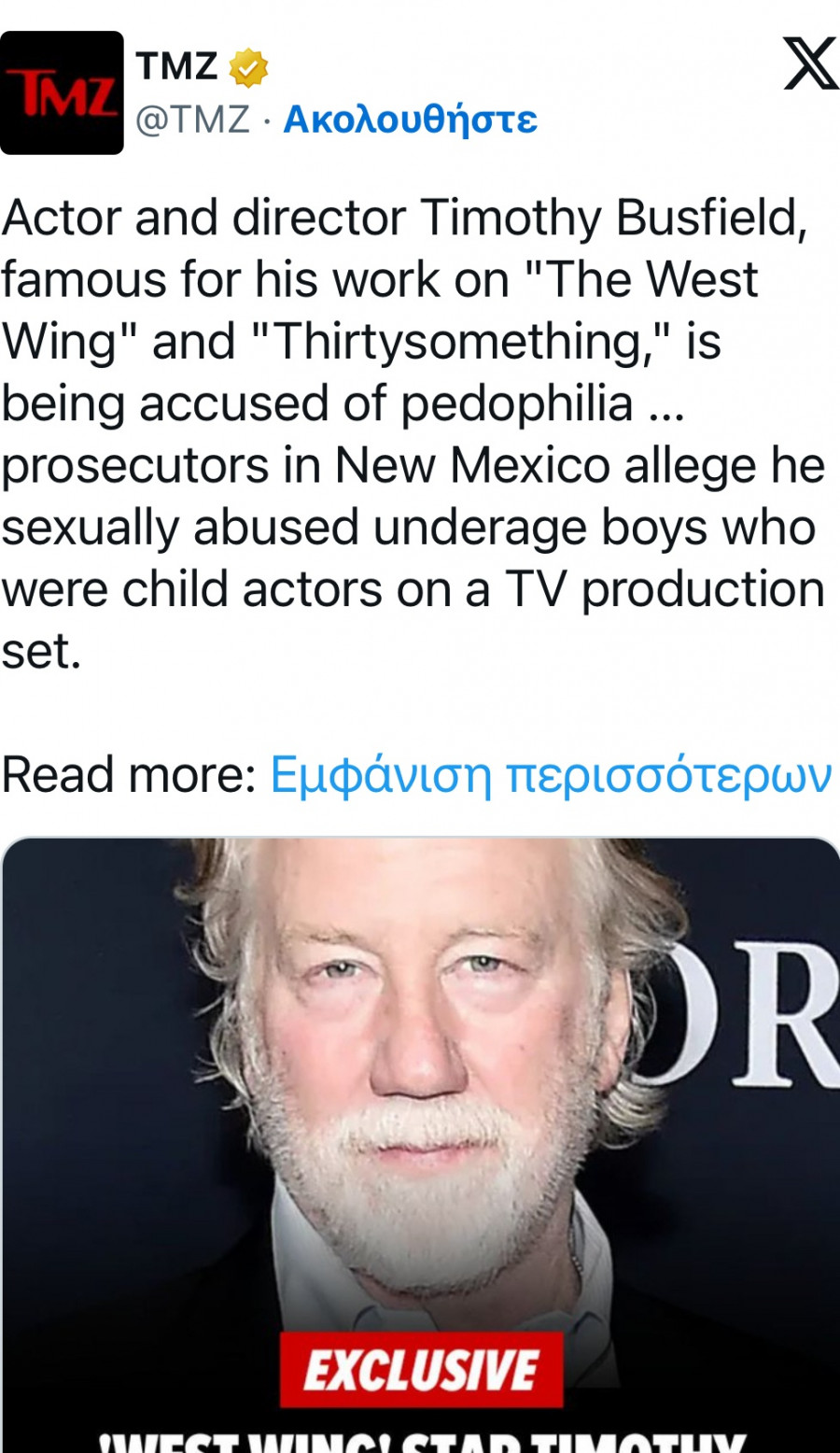Click the gold verified badge
The height and width of the screenshot is (1453, 840).
(248, 67)
